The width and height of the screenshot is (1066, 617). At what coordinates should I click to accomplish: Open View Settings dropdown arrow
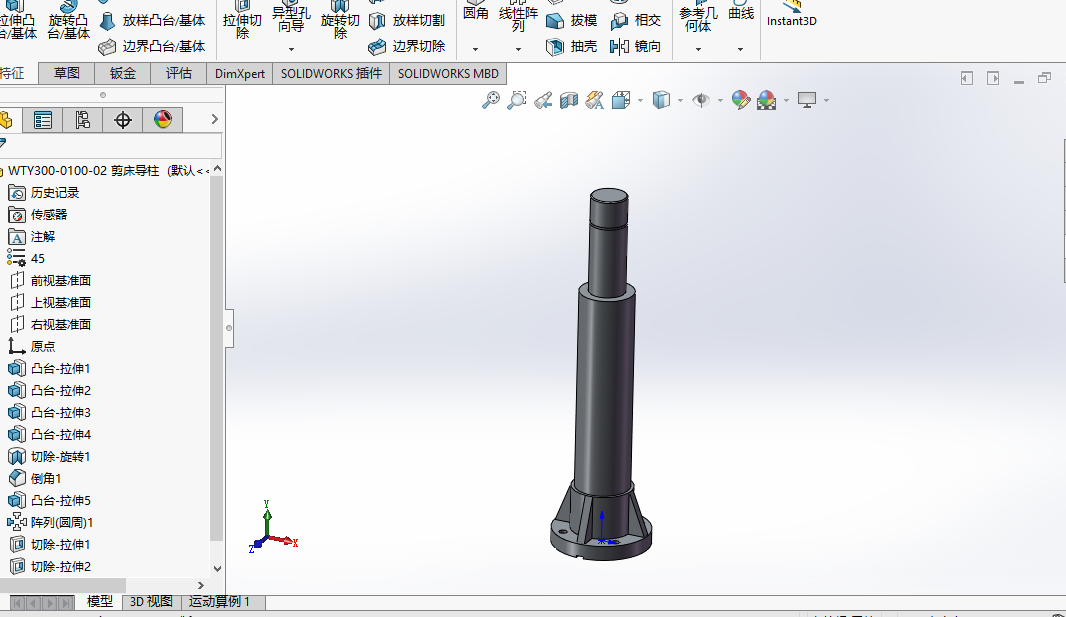click(826, 101)
